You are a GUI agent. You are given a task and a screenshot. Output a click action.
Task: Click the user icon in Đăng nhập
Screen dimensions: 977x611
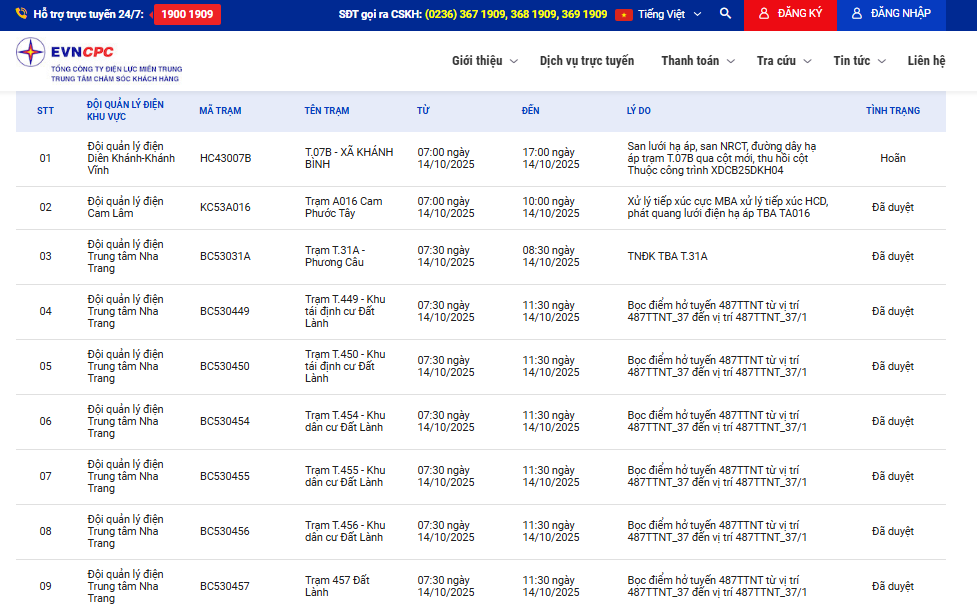(857, 14)
